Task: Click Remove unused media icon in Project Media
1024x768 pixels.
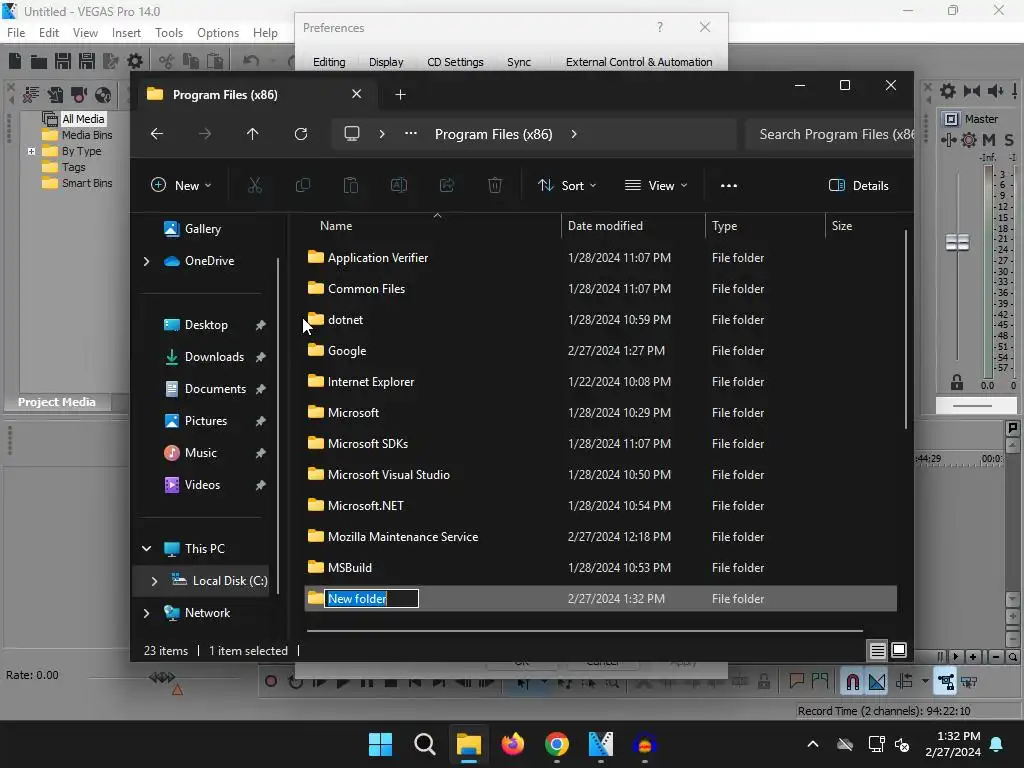Action: point(31,95)
